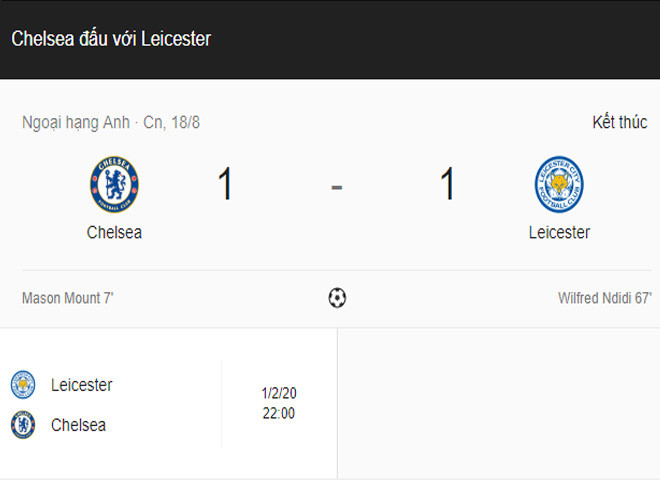Viewport: 660px width, 500px height.
Task: Click the large Chelsea crest beside the score
Action: 114,185
